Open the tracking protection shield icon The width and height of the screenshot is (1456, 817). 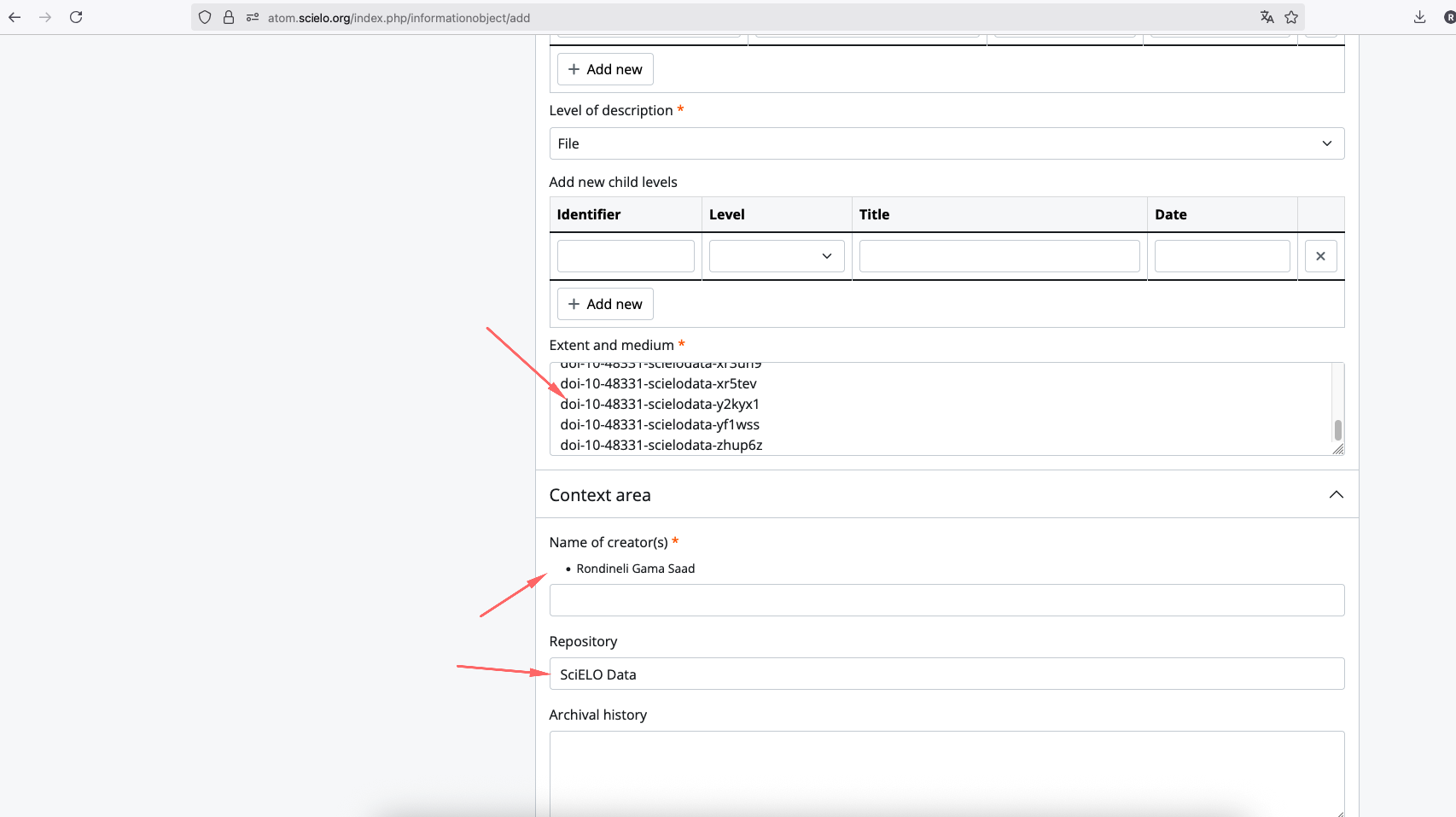(205, 17)
